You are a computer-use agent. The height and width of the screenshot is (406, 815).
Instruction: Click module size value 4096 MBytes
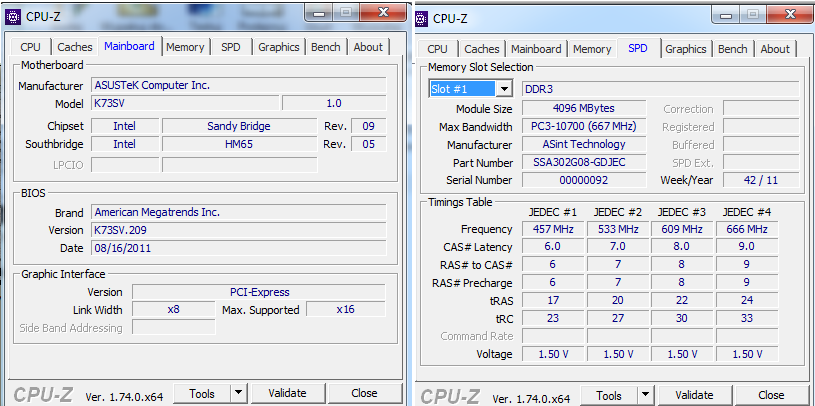tap(584, 108)
